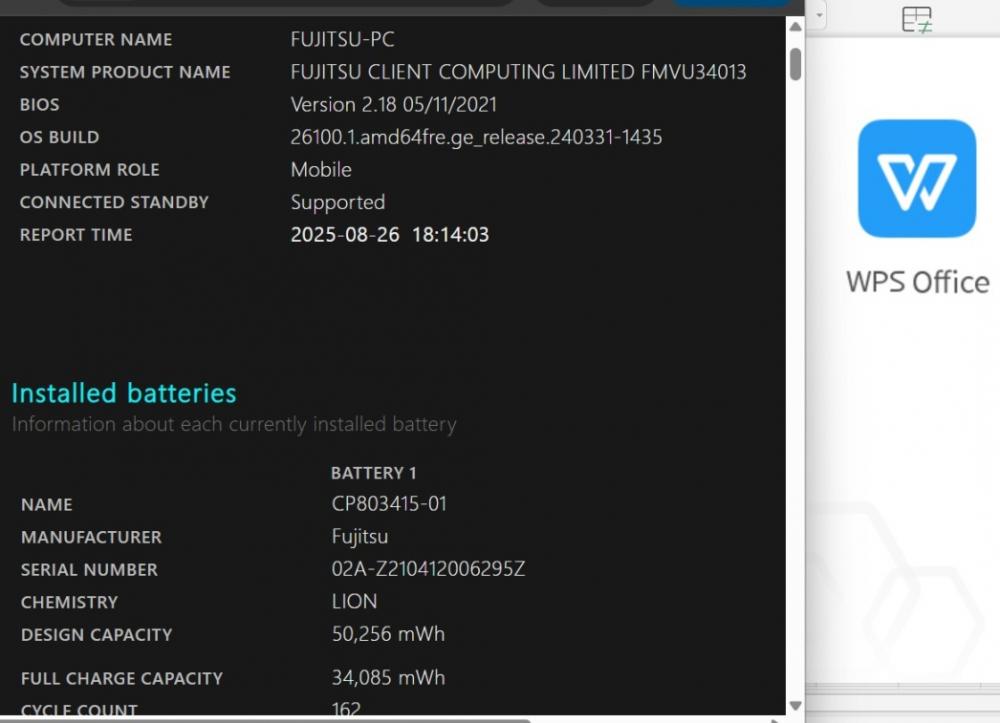Click the 'SYSTEM PRODUCT NAME' label
This screenshot has height=723, width=1000.
click(125, 72)
